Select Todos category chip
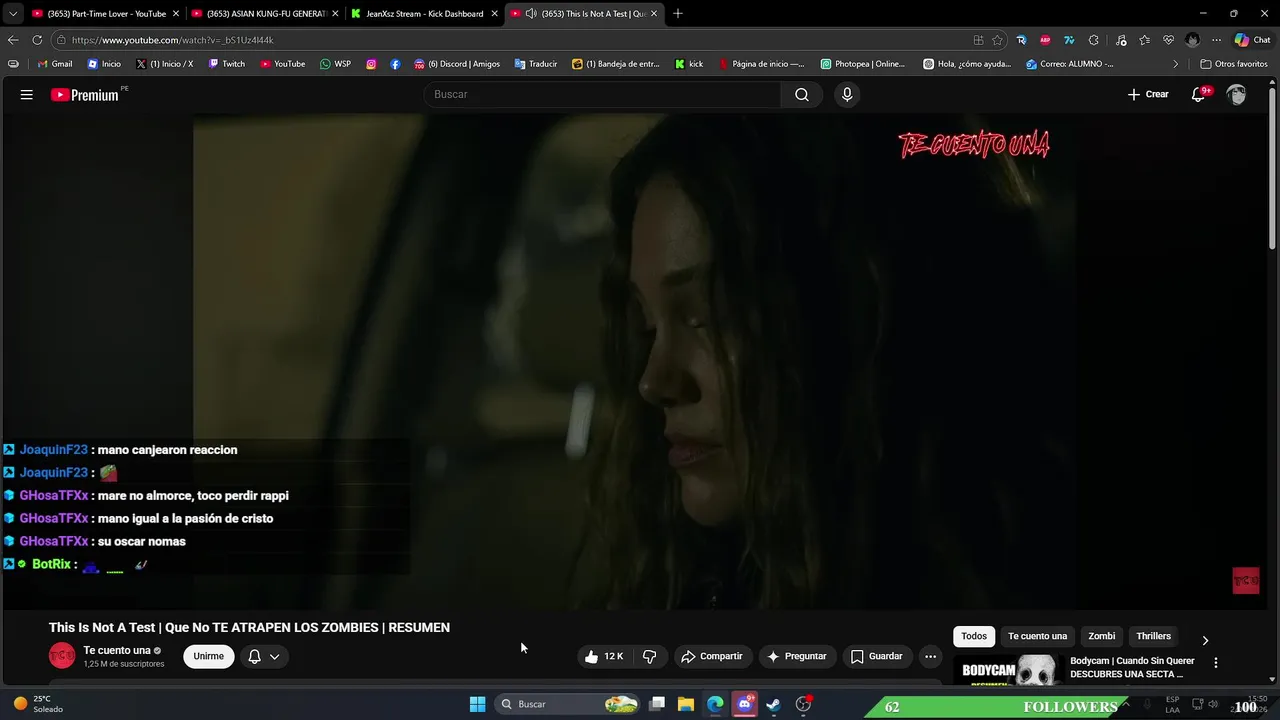This screenshot has width=1280, height=720. click(974, 636)
